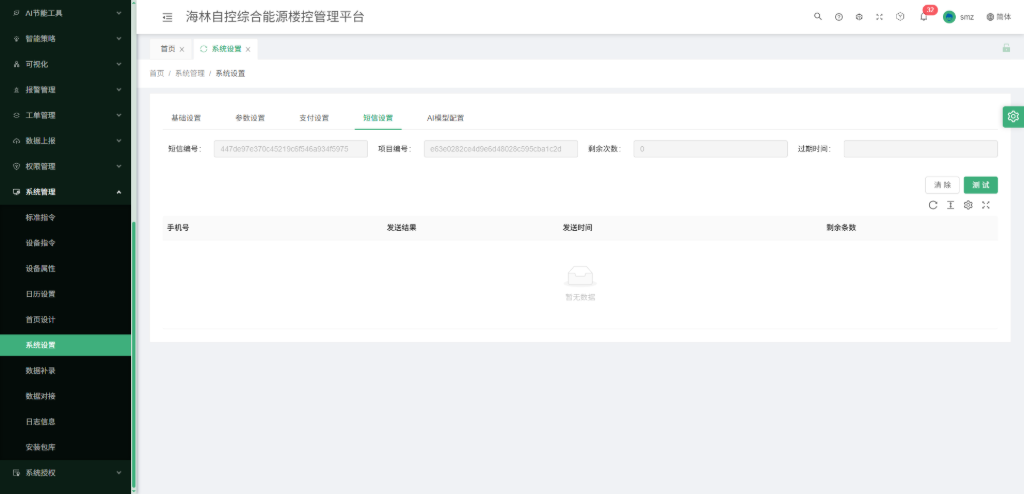Screen dimensions: 1024x494
Task: Open 日历设置 in the sidebar
Action: coord(40,294)
